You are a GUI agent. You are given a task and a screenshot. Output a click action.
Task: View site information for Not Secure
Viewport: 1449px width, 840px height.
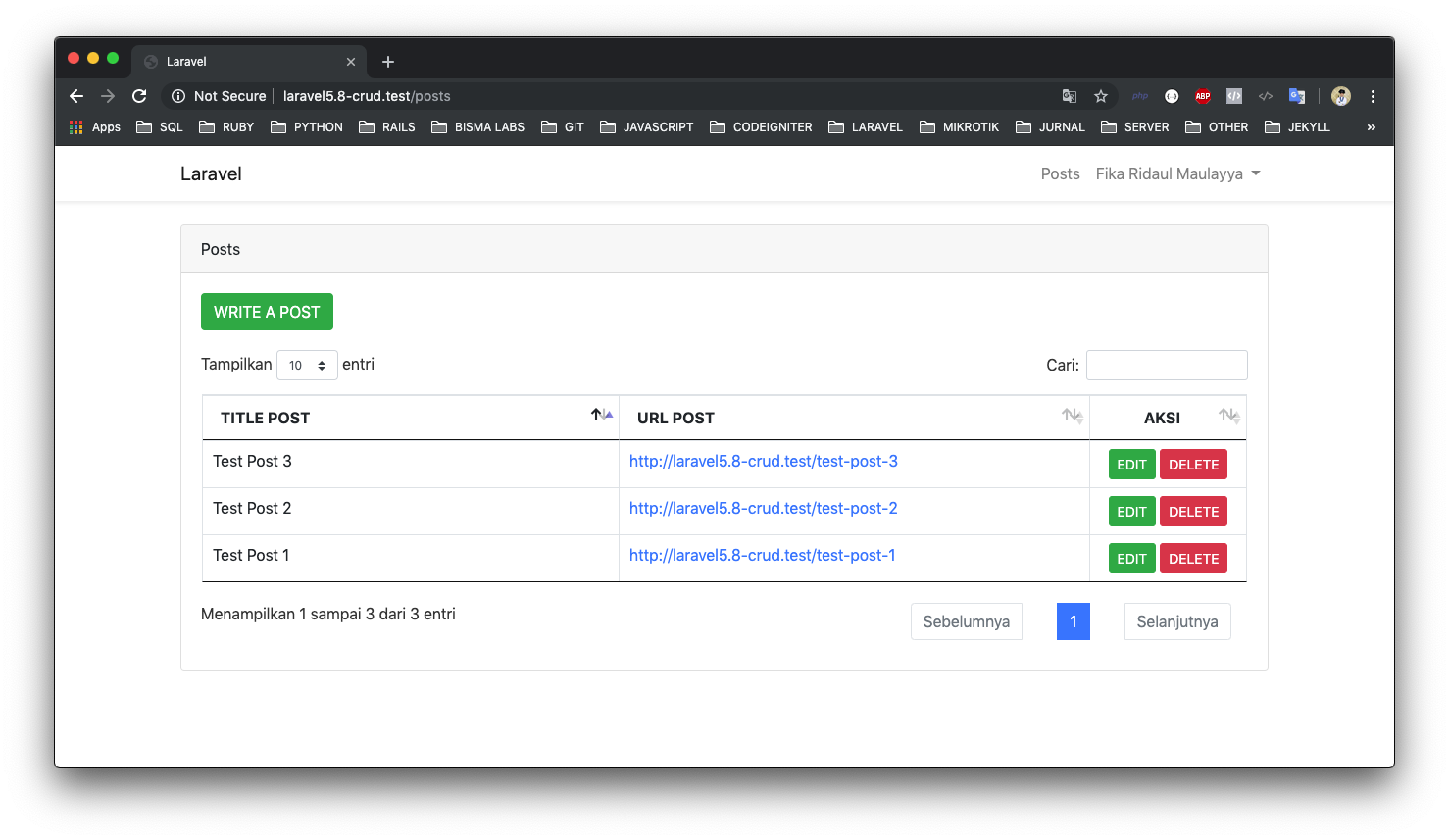coord(219,96)
